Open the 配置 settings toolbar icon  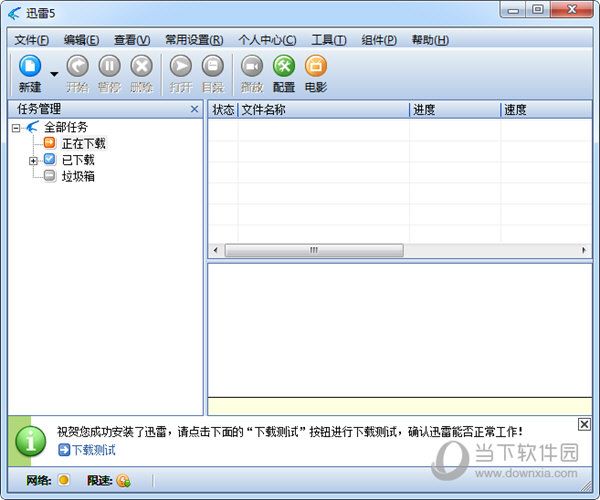pyautogui.click(x=284, y=66)
